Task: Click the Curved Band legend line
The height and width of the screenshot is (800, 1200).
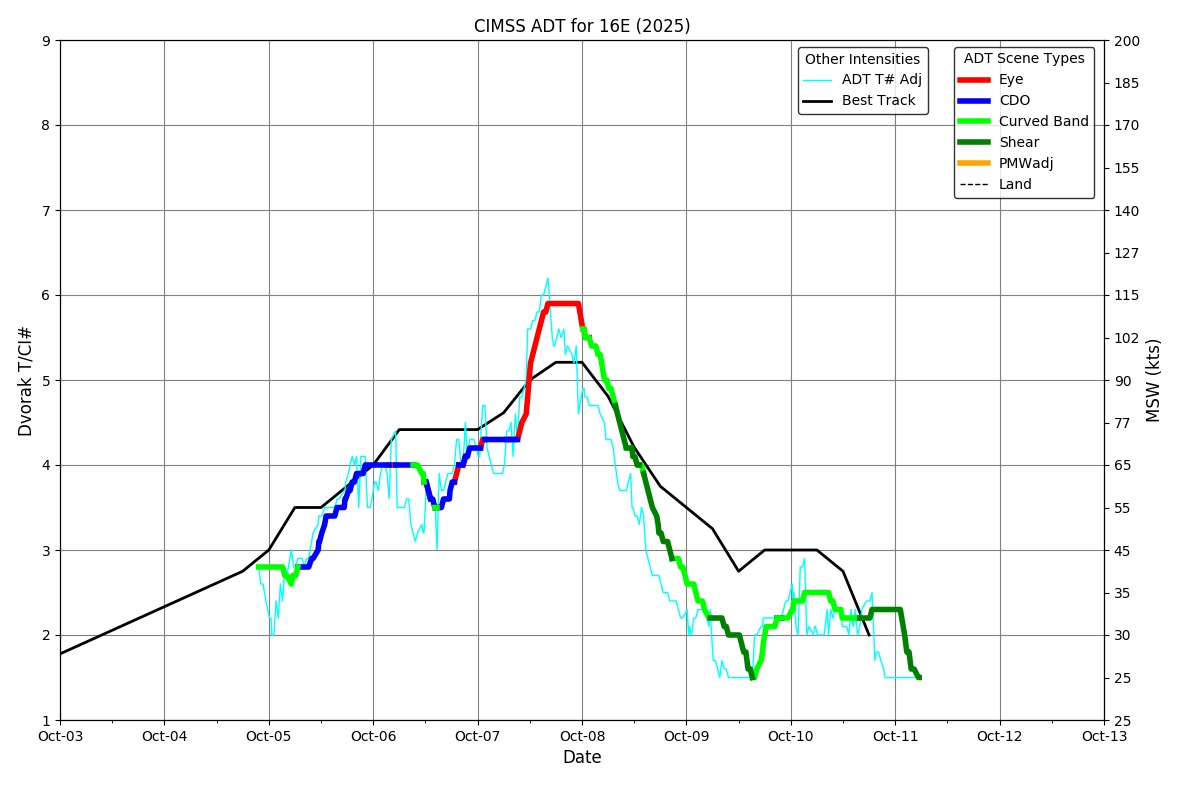Action: [x=973, y=122]
